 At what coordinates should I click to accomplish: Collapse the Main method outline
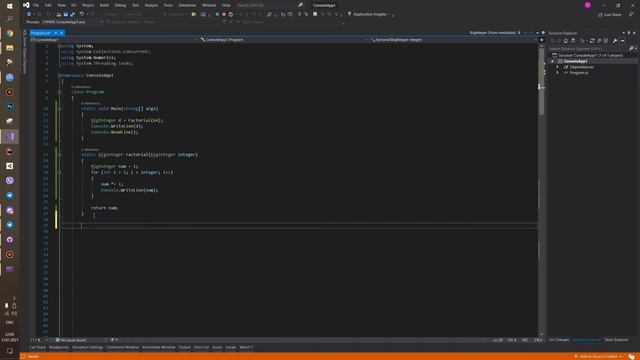[x=60, y=109]
